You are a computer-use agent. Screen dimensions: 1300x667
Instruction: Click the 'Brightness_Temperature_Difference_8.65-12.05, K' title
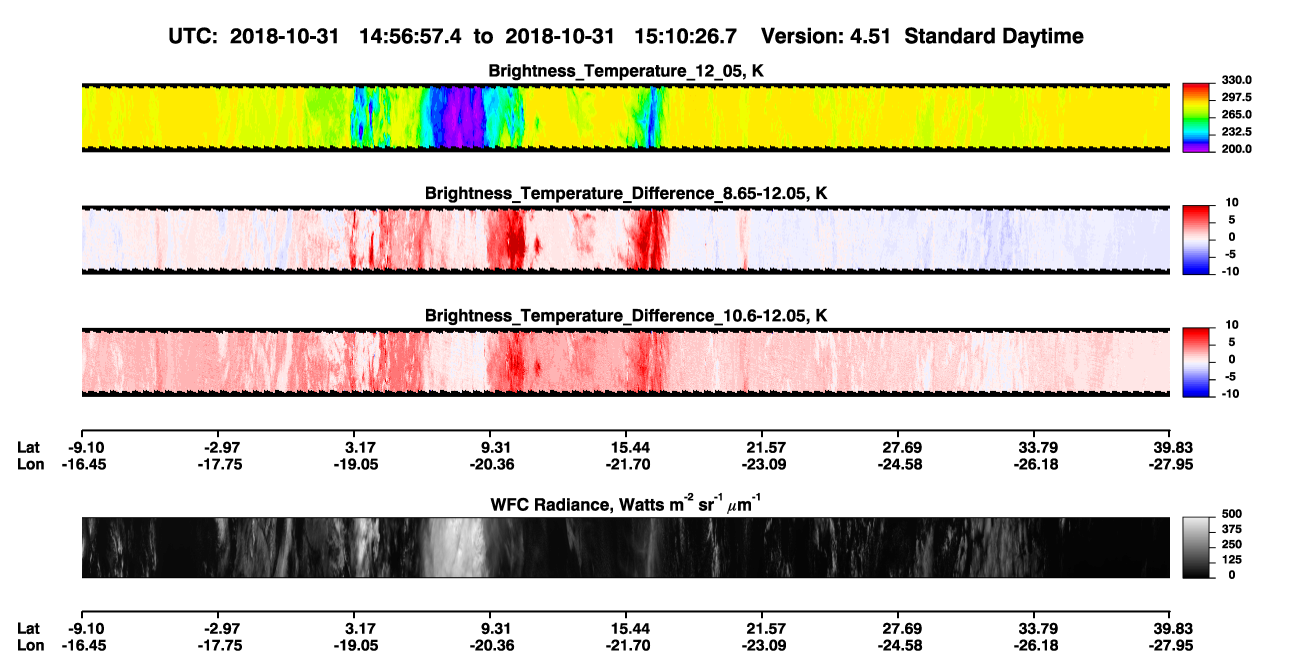click(626, 193)
